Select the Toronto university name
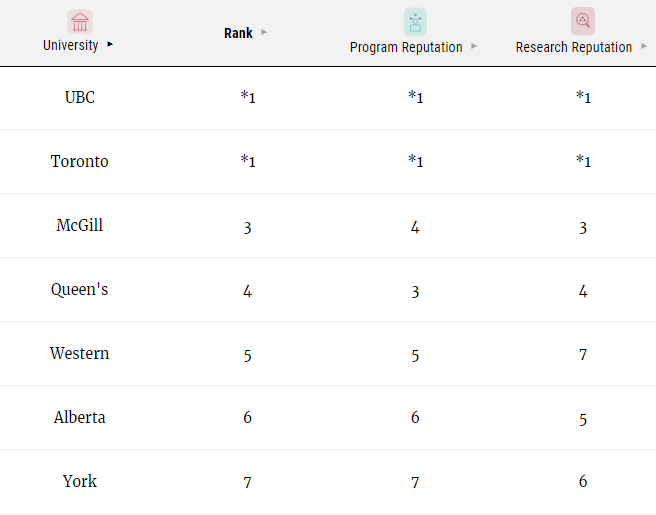This screenshot has width=656, height=515. [x=79, y=161]
